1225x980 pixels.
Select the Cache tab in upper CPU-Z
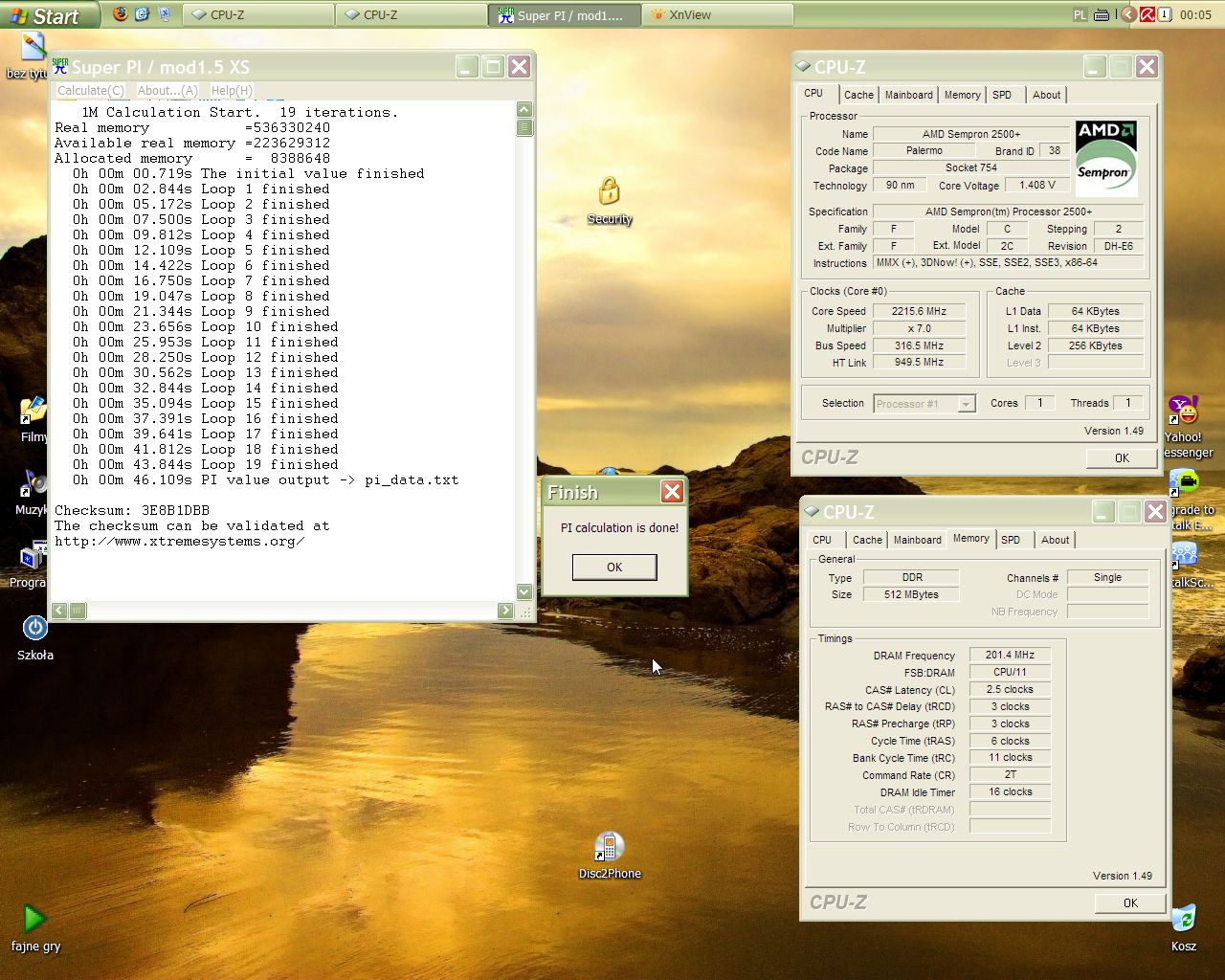858,95
